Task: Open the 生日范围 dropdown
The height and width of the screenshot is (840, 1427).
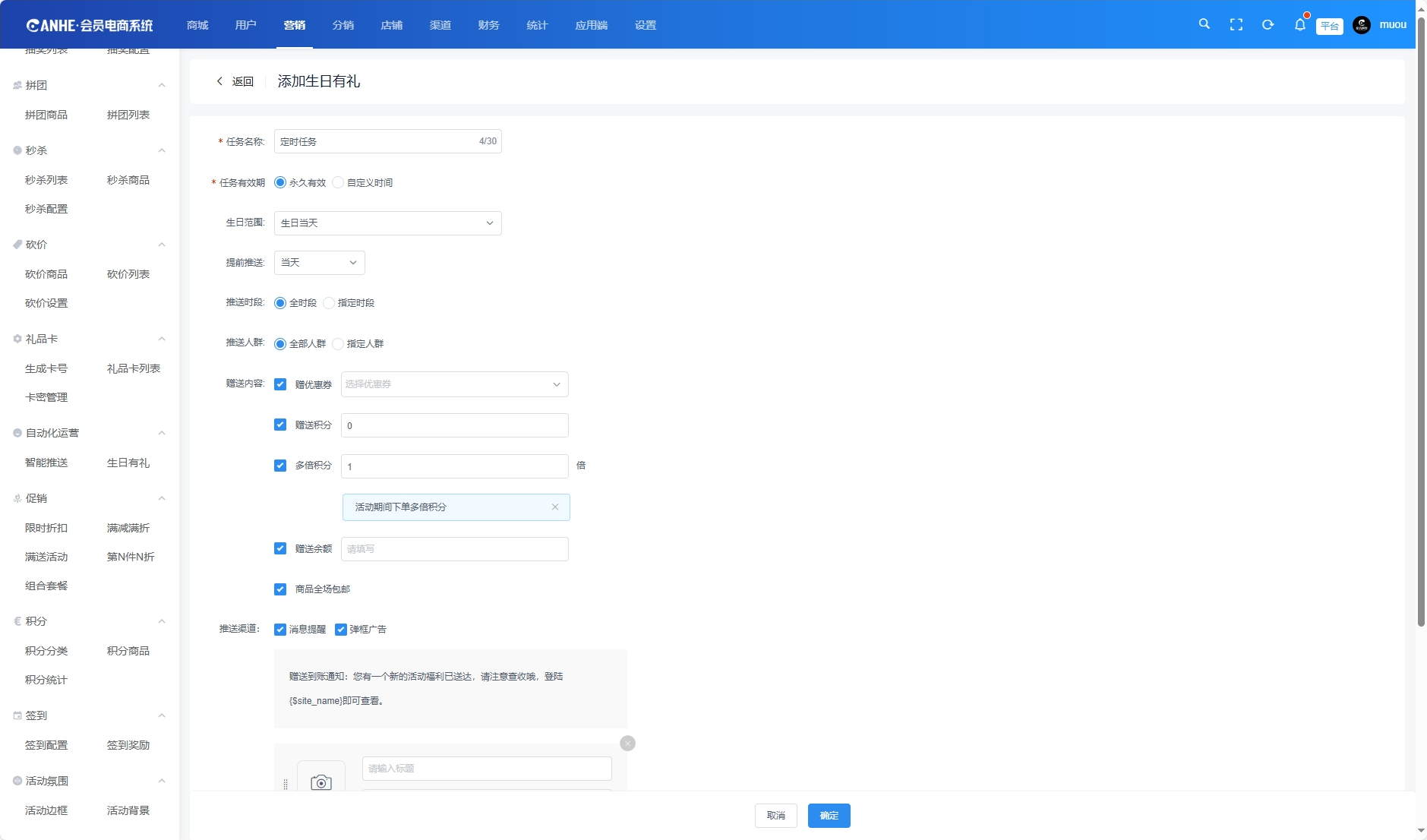Action: tap(387, 223)
